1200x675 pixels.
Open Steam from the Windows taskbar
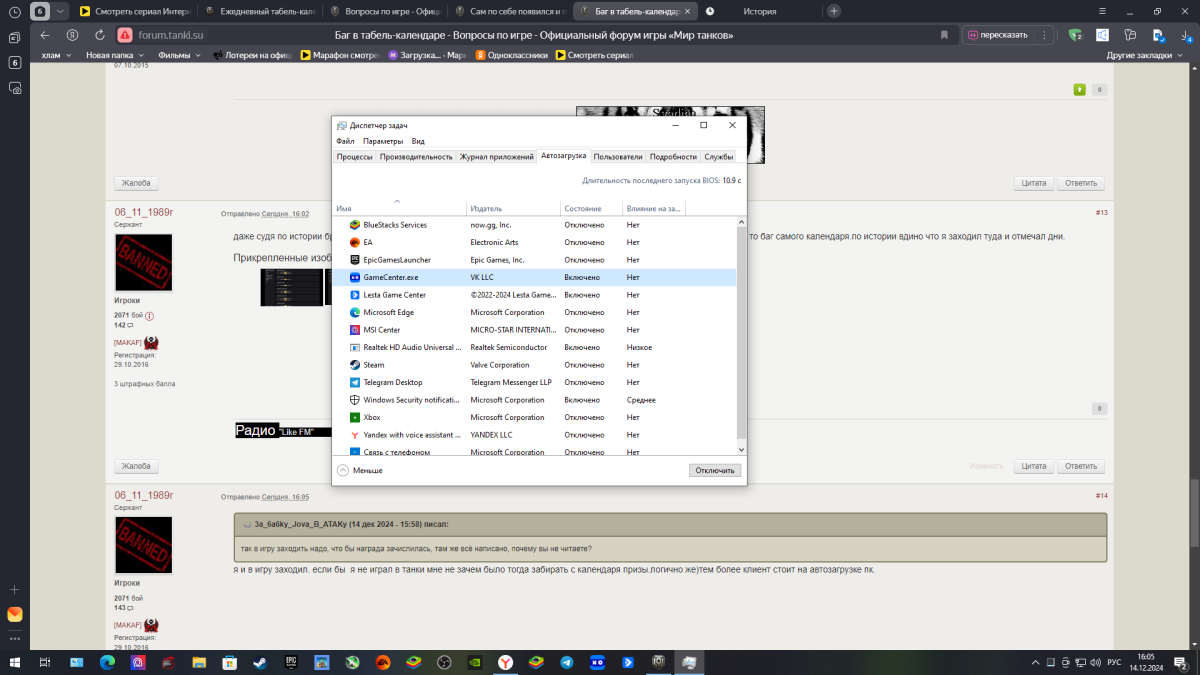259,662
